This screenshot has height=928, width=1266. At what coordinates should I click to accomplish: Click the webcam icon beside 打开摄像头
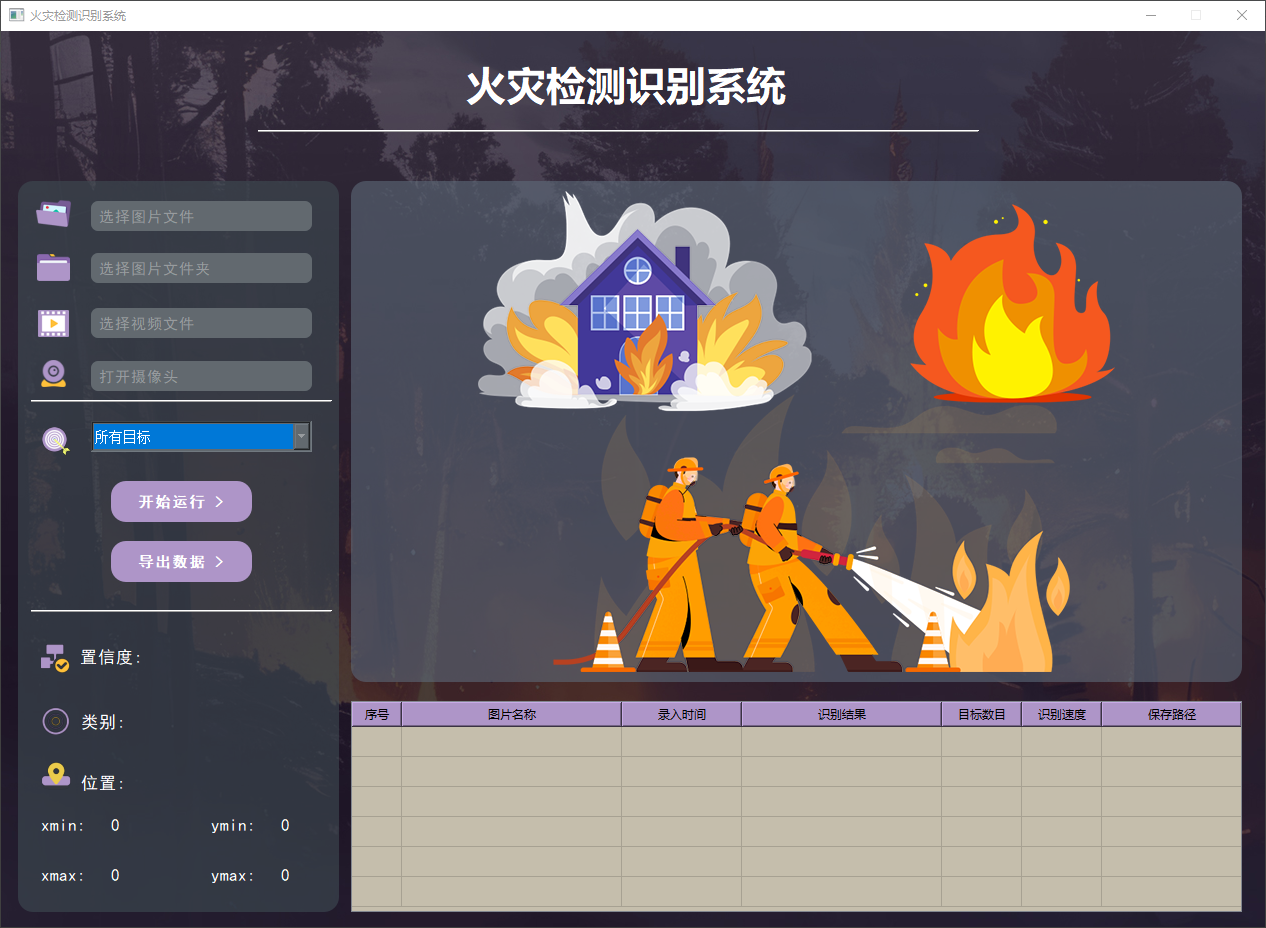pyautogui.click(x=53, y=373)
